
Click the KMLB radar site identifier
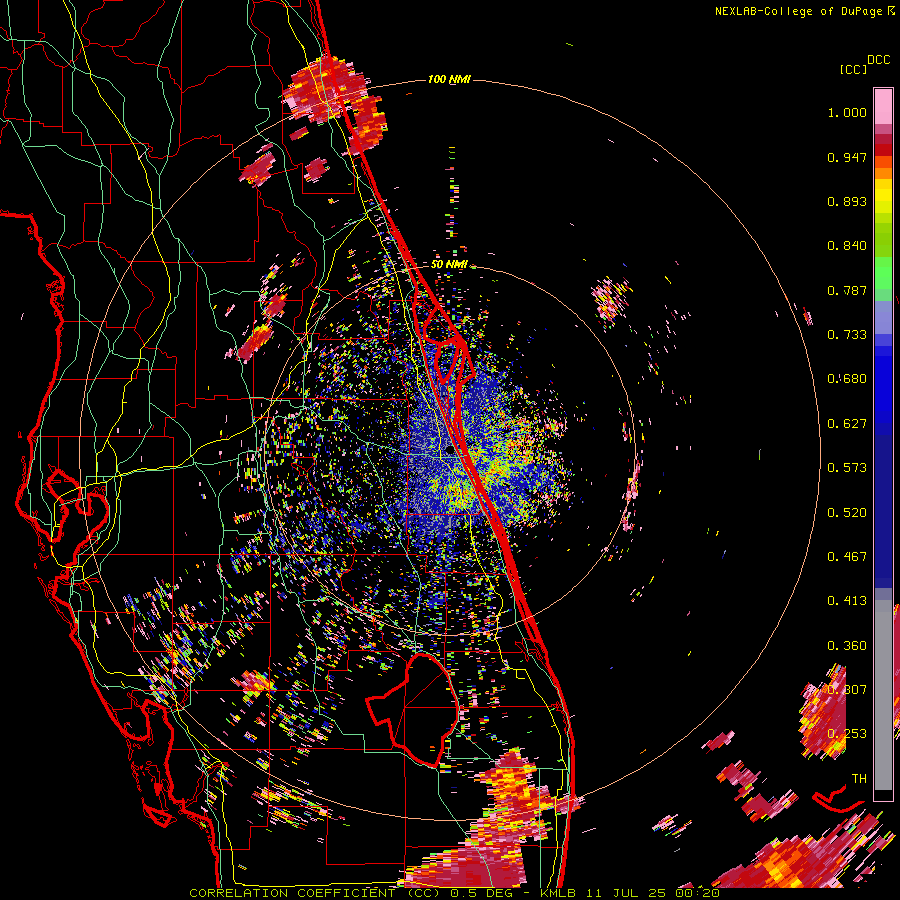(560, 893)
